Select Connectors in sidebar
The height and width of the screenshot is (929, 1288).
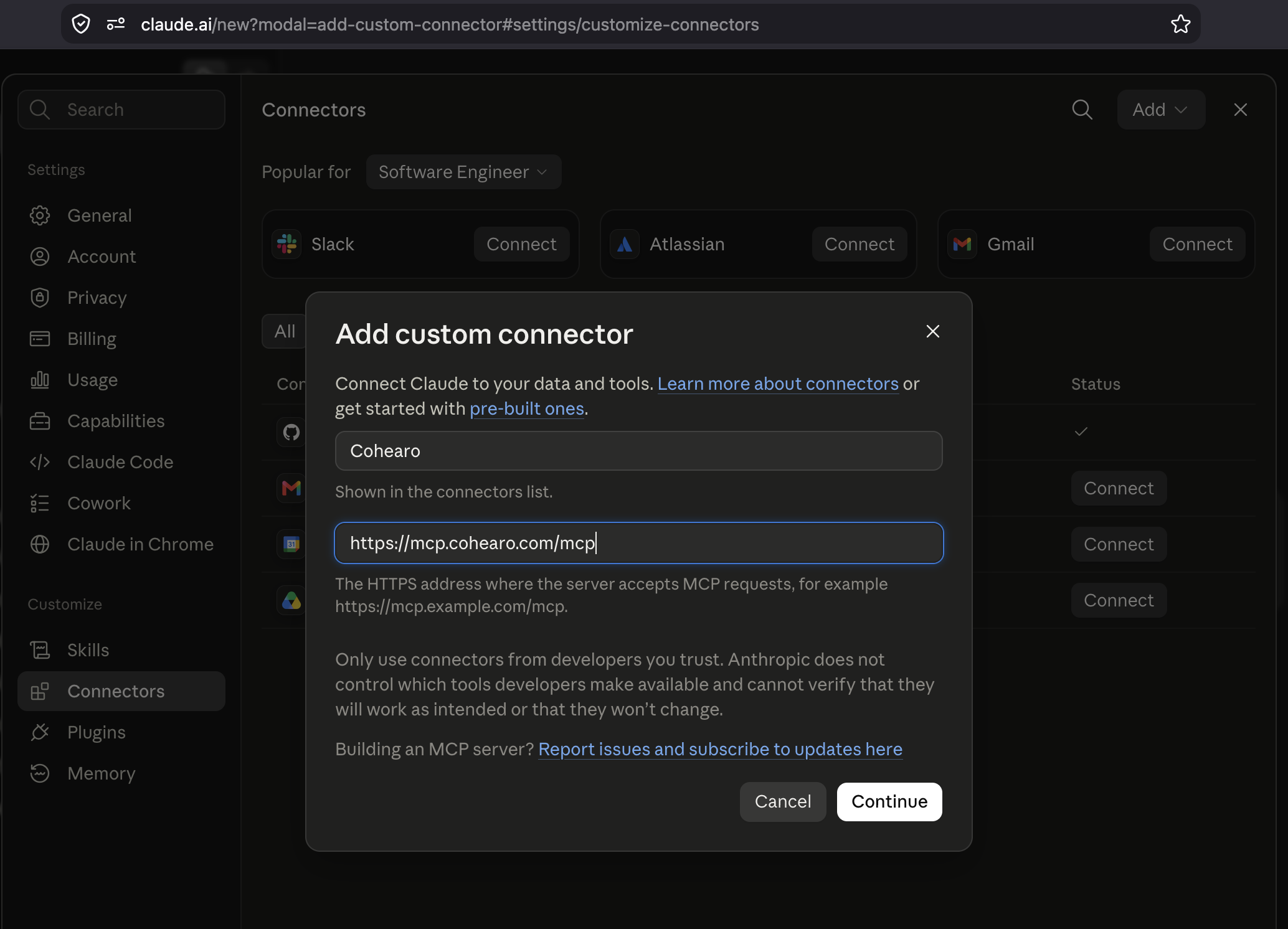pyautogui.click(x=121, y=691)
